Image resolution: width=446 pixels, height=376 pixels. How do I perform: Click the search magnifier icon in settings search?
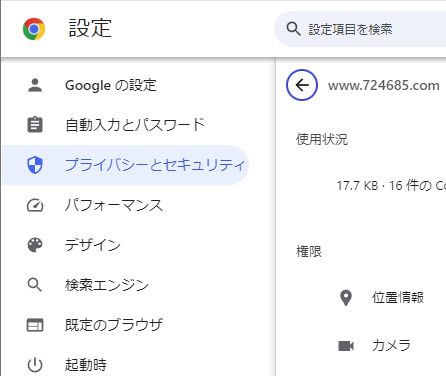pyautogui.click(x=293, y=29)
